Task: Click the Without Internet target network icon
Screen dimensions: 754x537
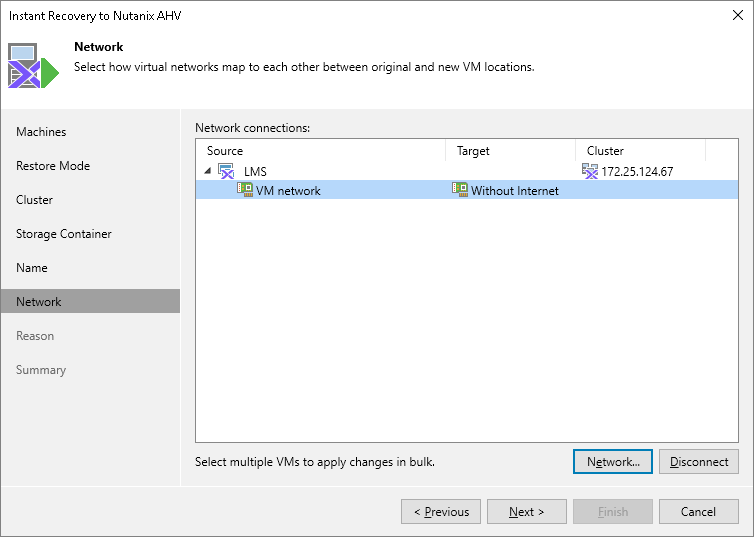Action: coord(460,190)
